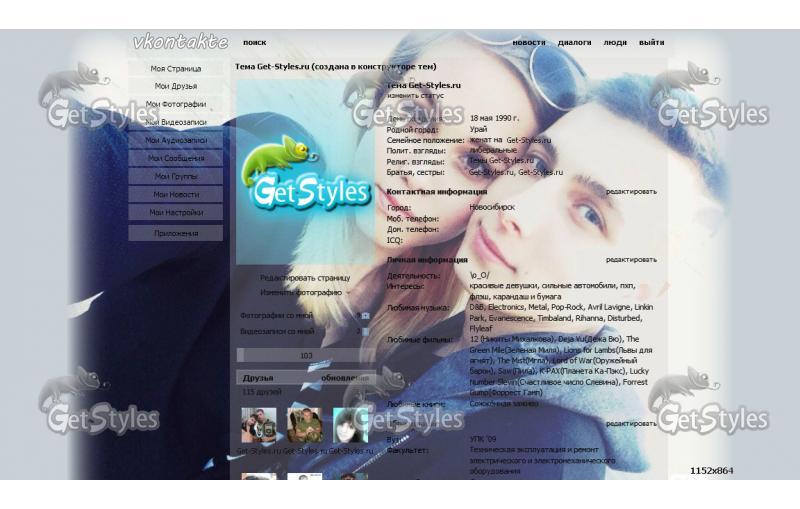
Task: Open the поиск search link
Action: (255, 42)
